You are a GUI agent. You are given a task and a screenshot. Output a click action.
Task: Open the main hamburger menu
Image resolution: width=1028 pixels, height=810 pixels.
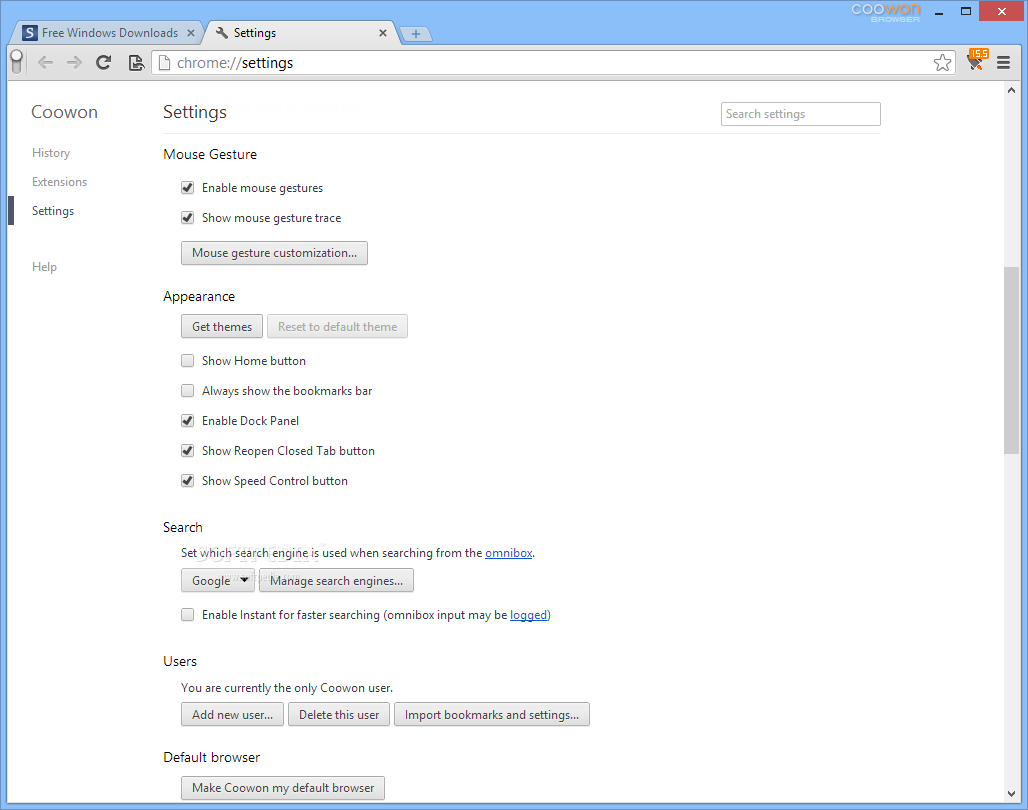[x=1003, y=62]
